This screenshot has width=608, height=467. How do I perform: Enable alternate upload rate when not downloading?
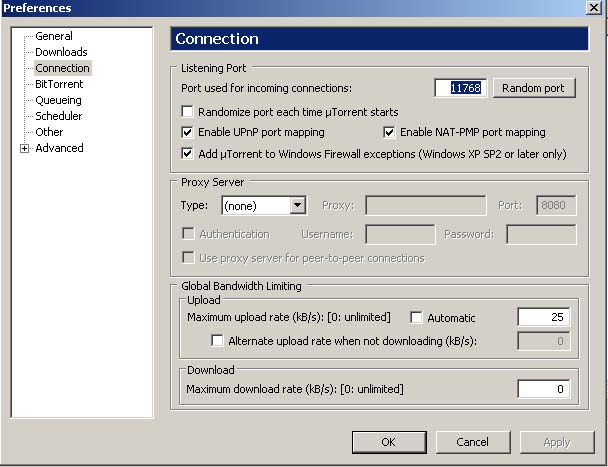pos(217,341)
